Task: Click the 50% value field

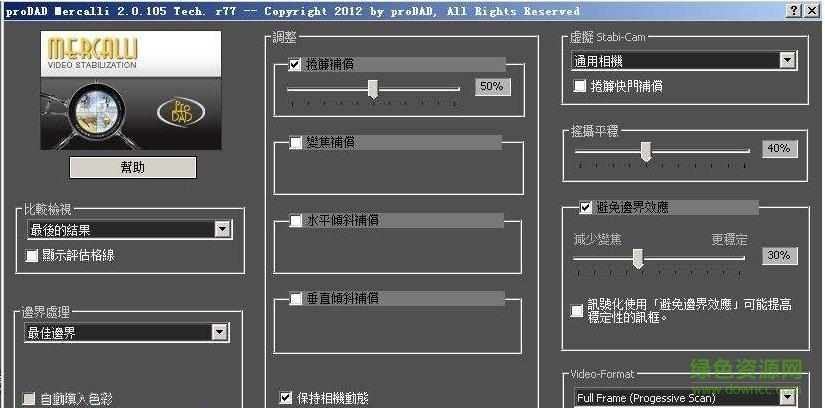Action: click(492, 86)
